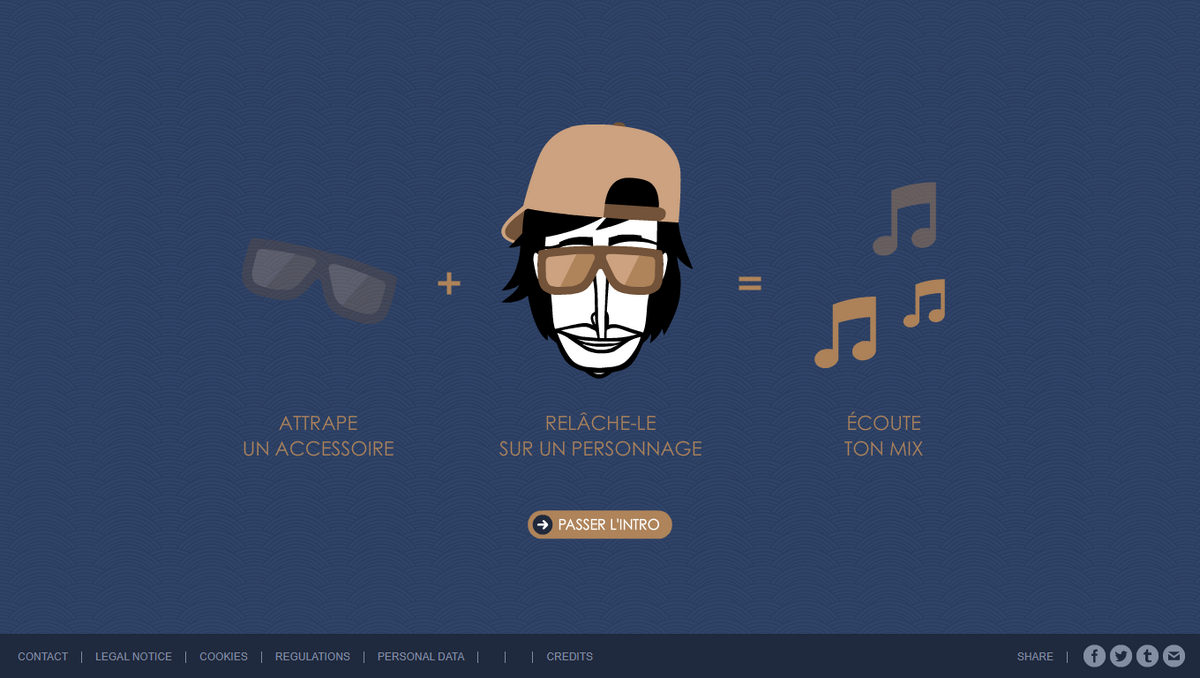Screen dimensions: 1200x678
Task: Grab the grey sunglasses accessory
Action: 320,280
